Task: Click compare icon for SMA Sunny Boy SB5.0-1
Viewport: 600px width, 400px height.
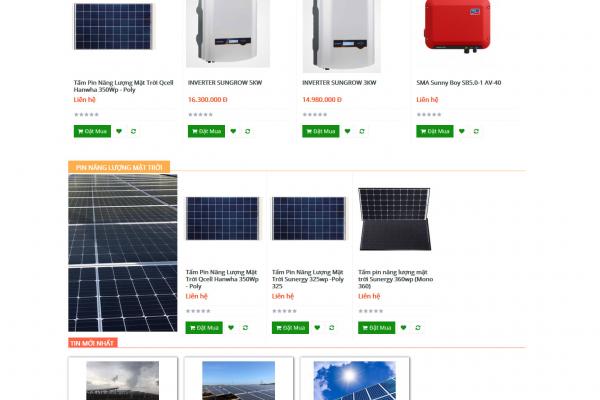Action: [x=476, y=131]
